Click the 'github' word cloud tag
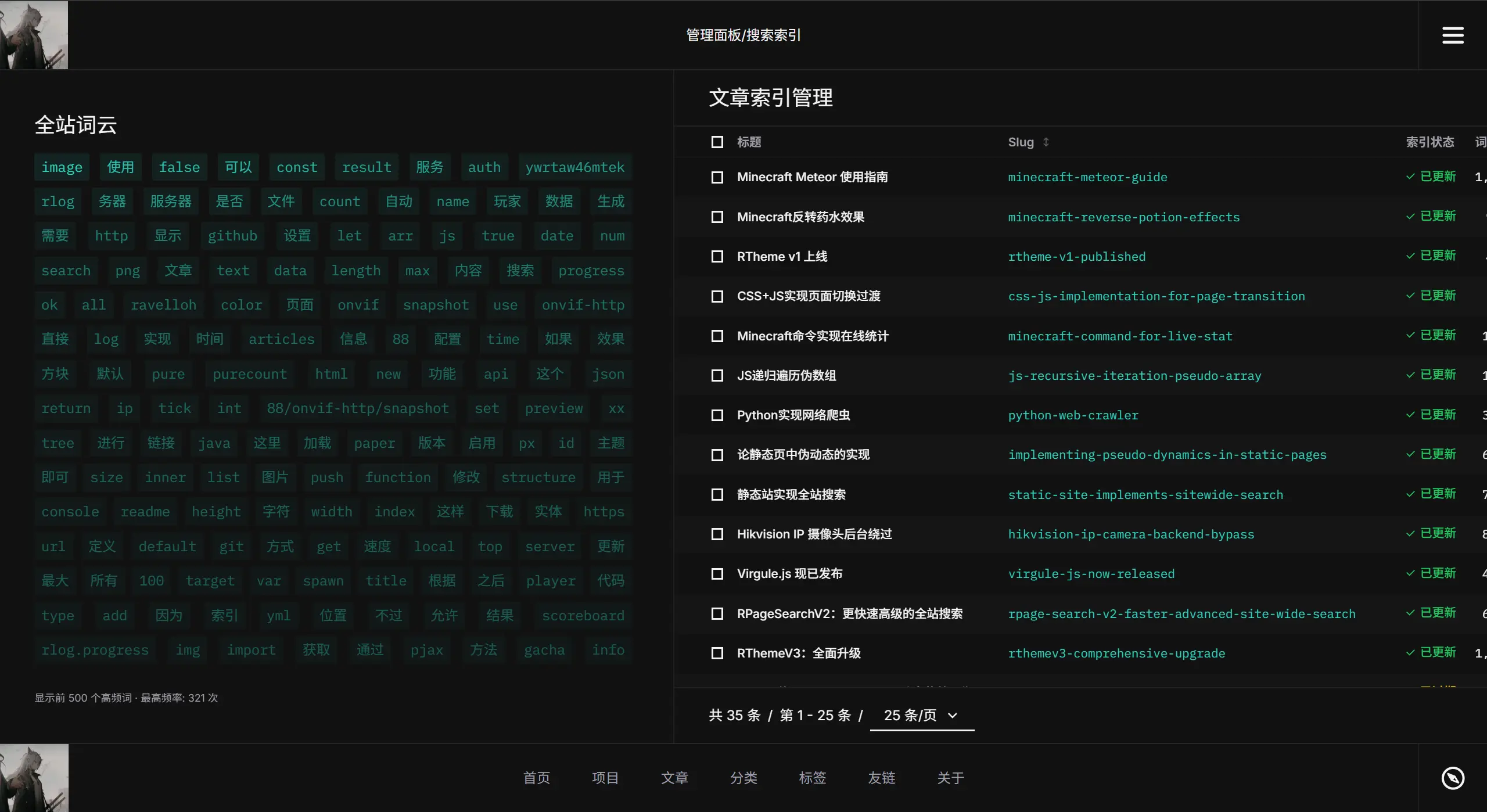This screenshot has width=1487, height=812. click(x=232, y=236)
